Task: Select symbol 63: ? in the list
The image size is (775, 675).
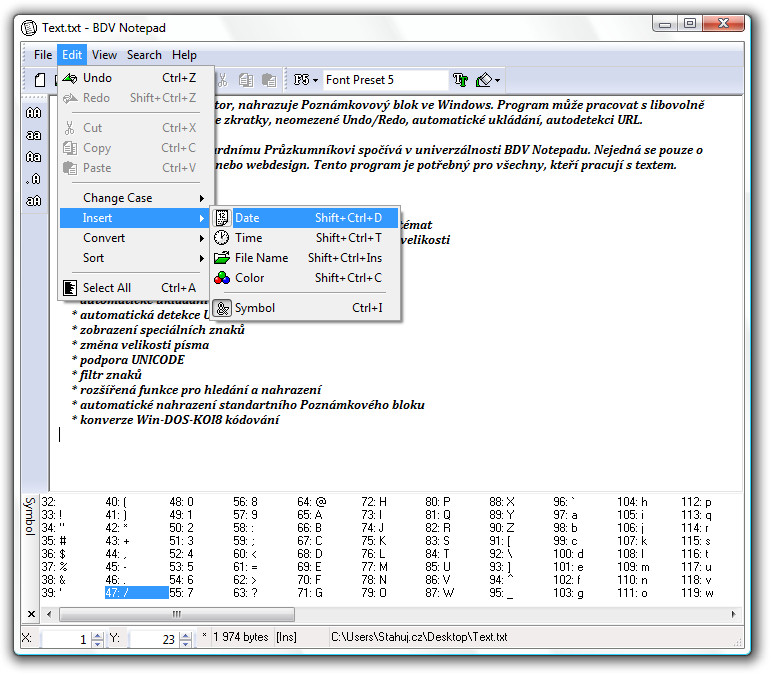Action: 245,593
